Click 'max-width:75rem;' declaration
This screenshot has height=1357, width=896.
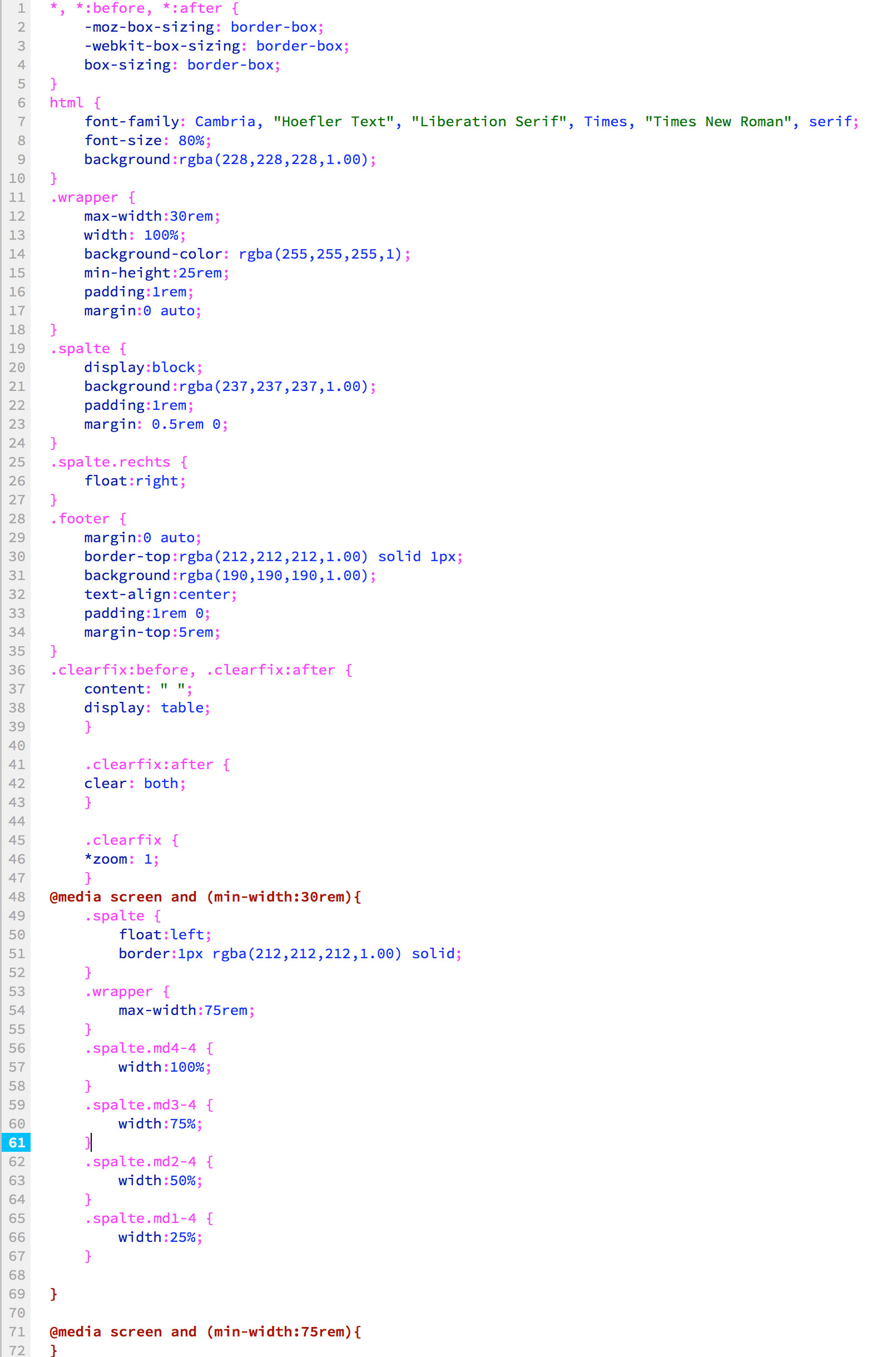click(x=187, y=1010)
